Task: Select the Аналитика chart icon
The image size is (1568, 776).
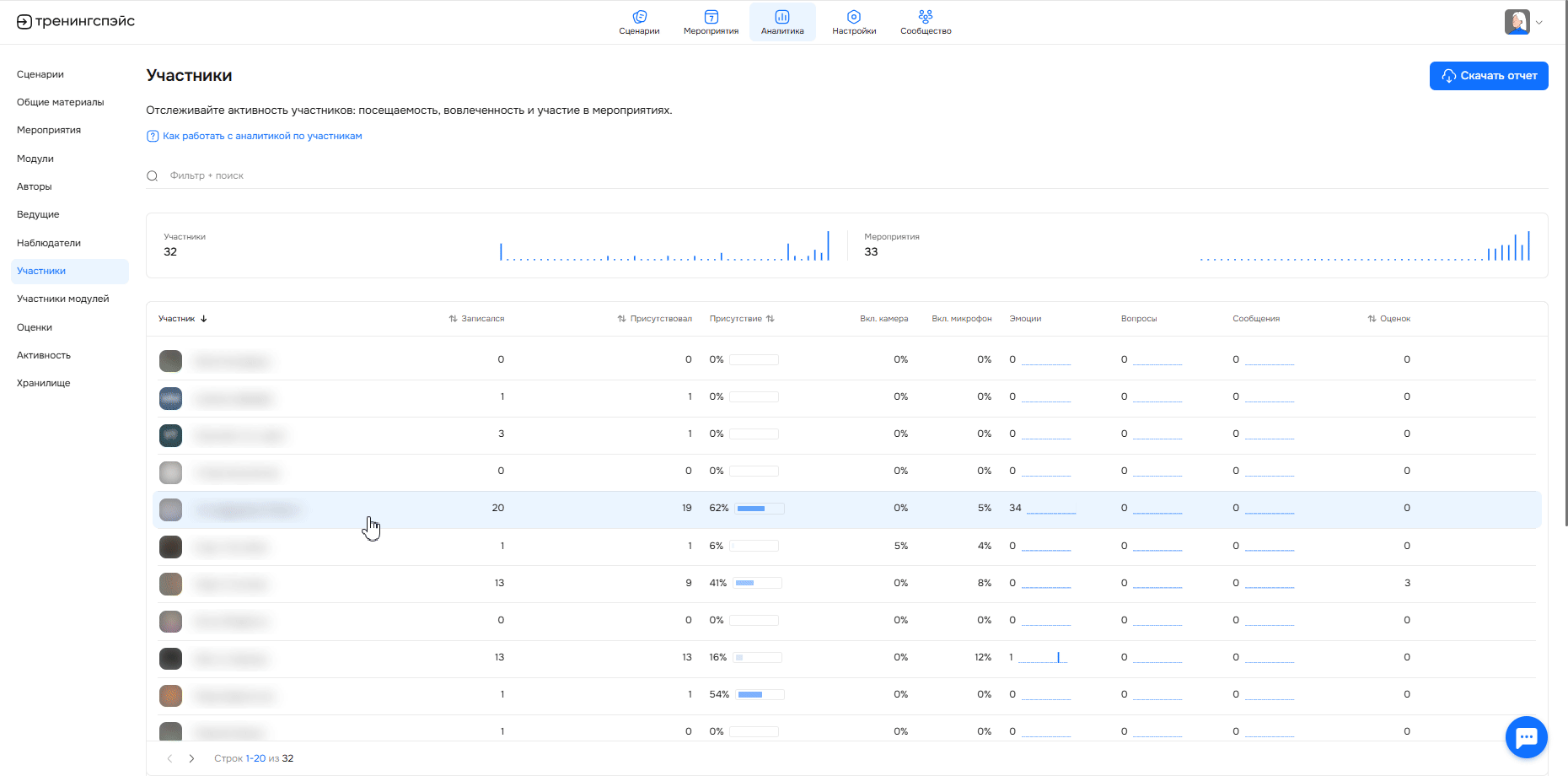Action: (781, 17)
